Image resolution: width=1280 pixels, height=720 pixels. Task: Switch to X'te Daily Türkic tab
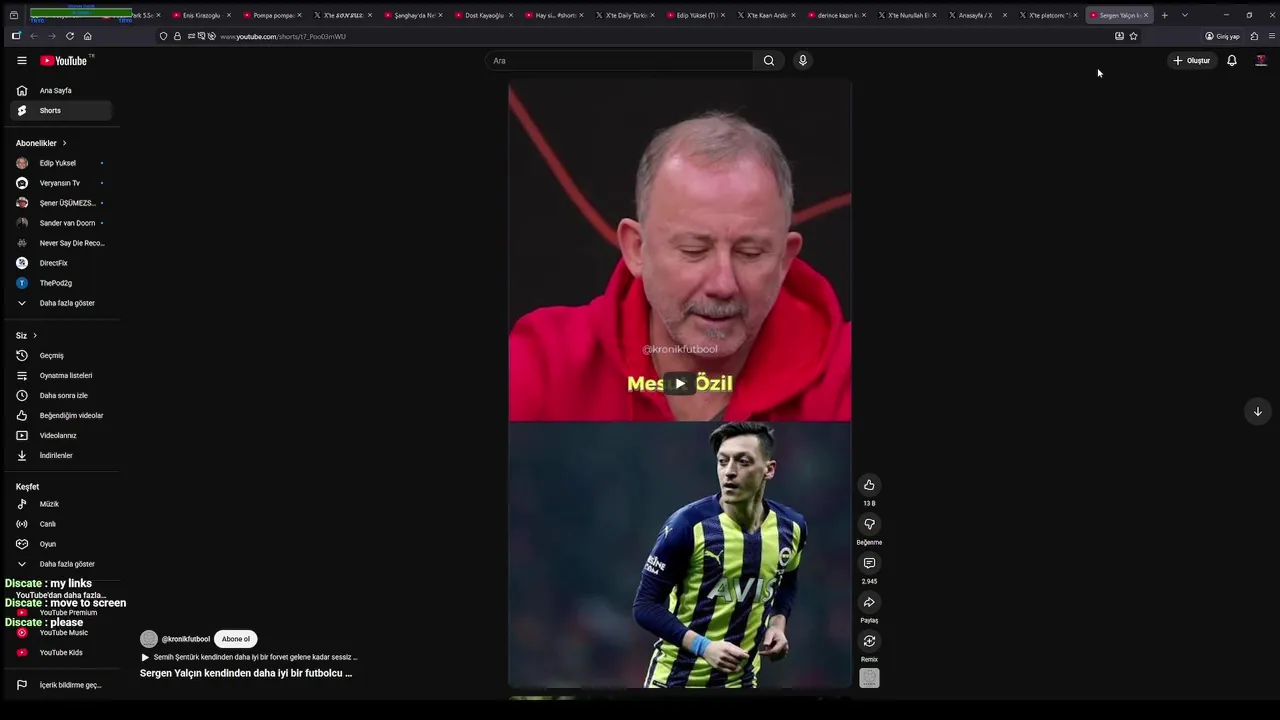click(x=625, y=15)
